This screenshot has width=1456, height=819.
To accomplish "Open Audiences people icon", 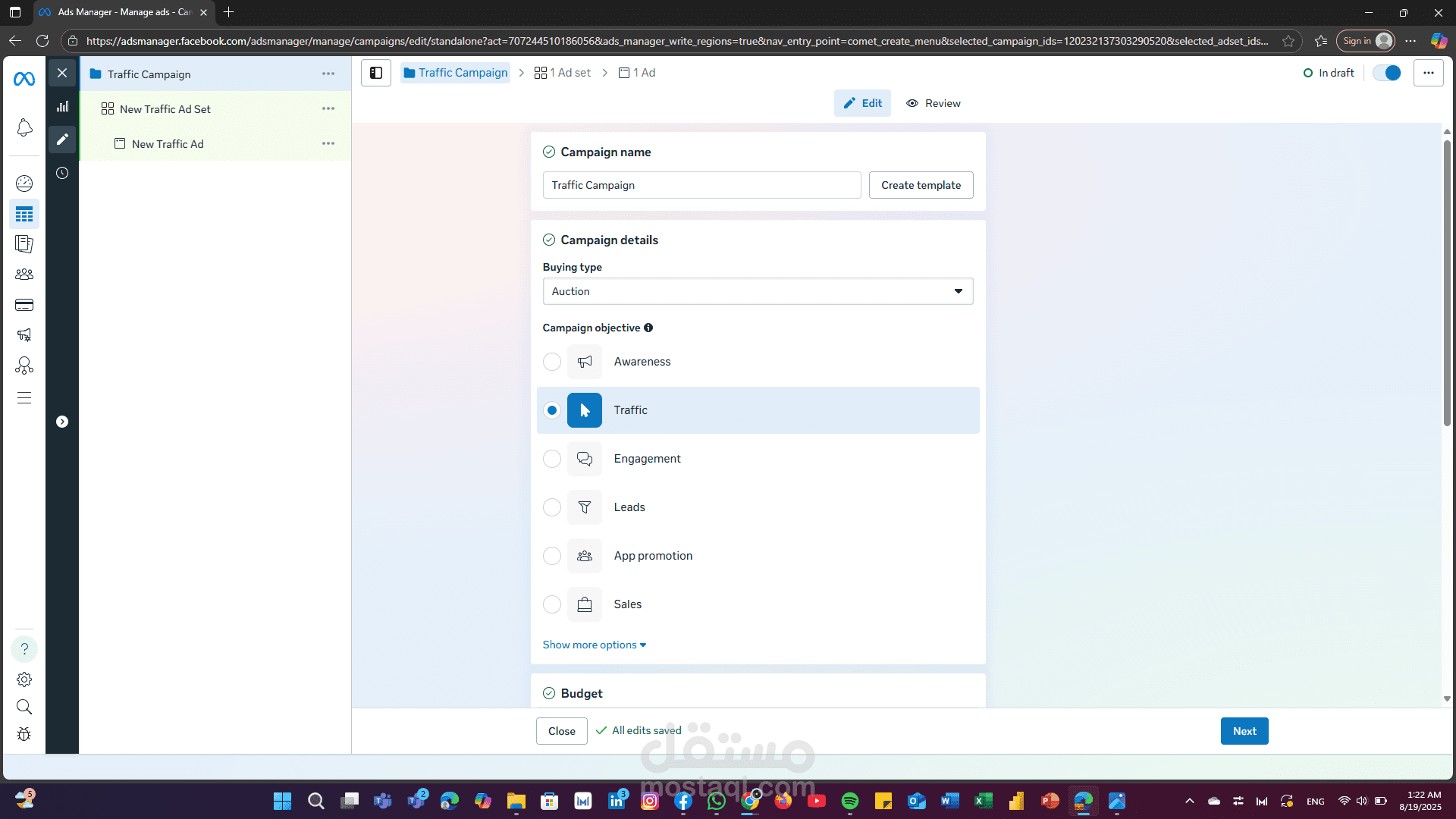I will [24, 275].
